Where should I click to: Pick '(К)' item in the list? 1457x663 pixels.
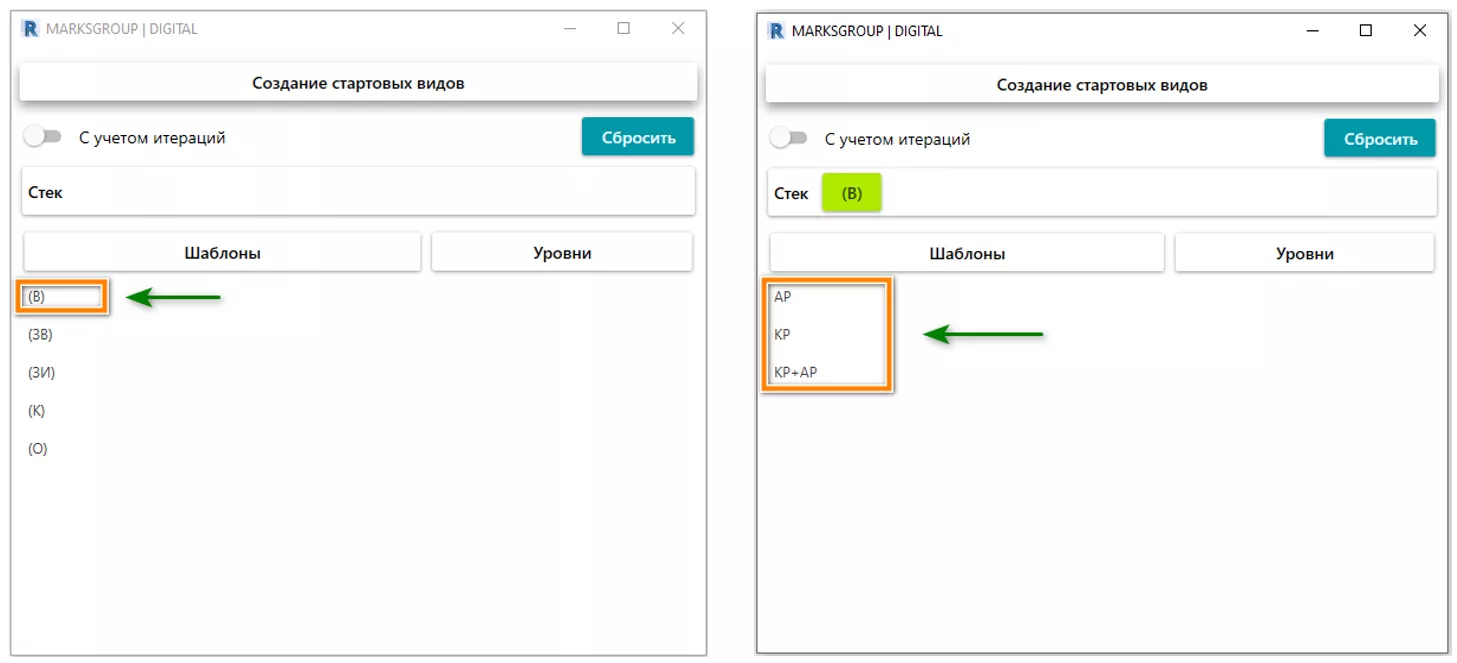(37, 411)
